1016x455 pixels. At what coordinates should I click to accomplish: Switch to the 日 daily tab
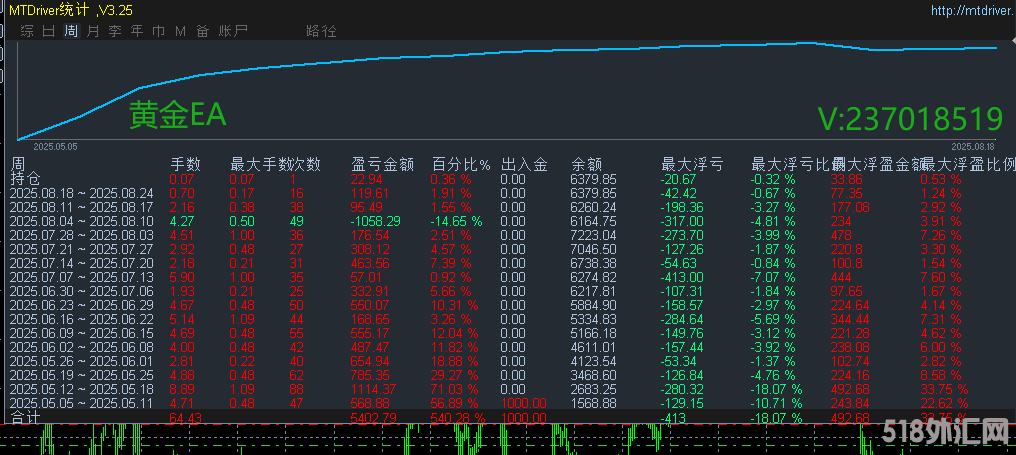pos(49,30)
